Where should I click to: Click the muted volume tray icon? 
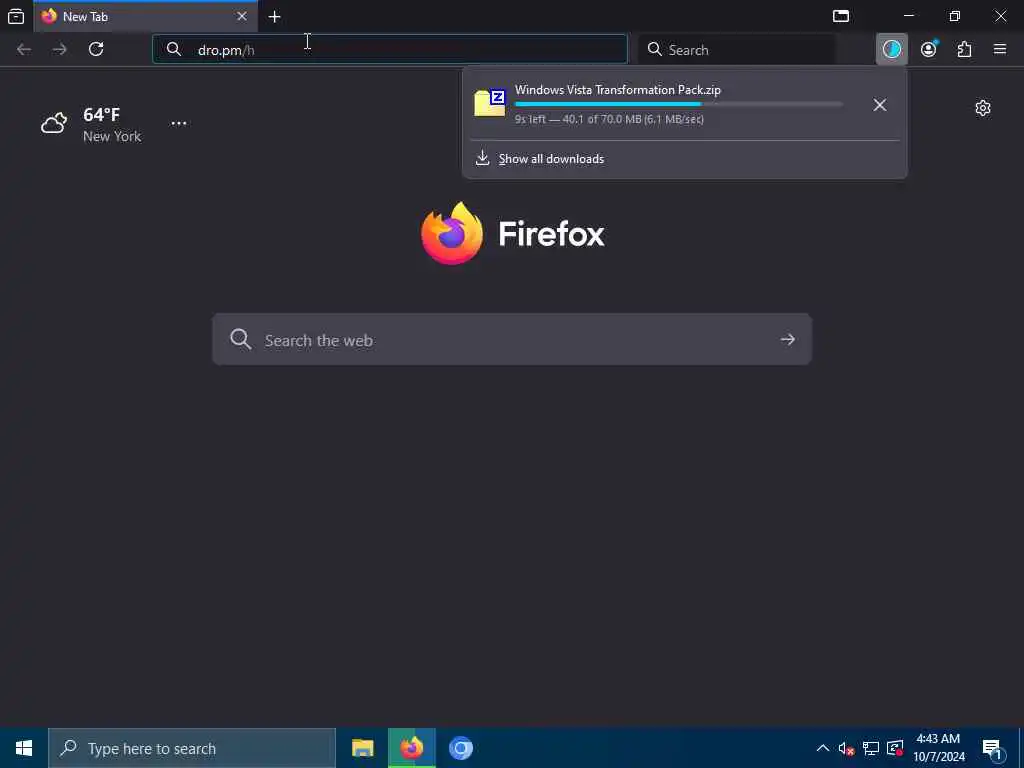click(846, 748)
